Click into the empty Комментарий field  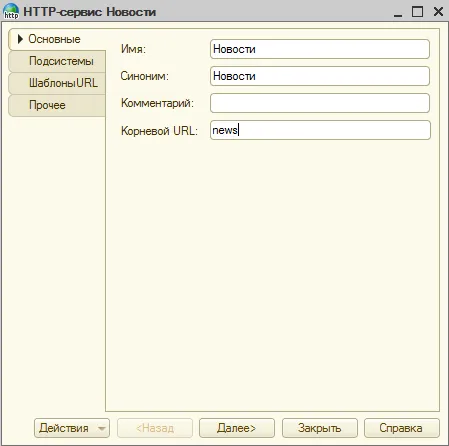[x=320, y=103]
